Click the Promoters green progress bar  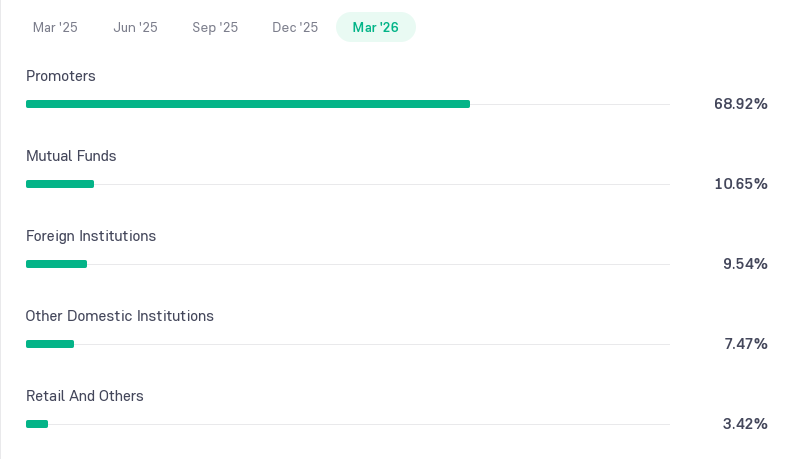[248, 104]
